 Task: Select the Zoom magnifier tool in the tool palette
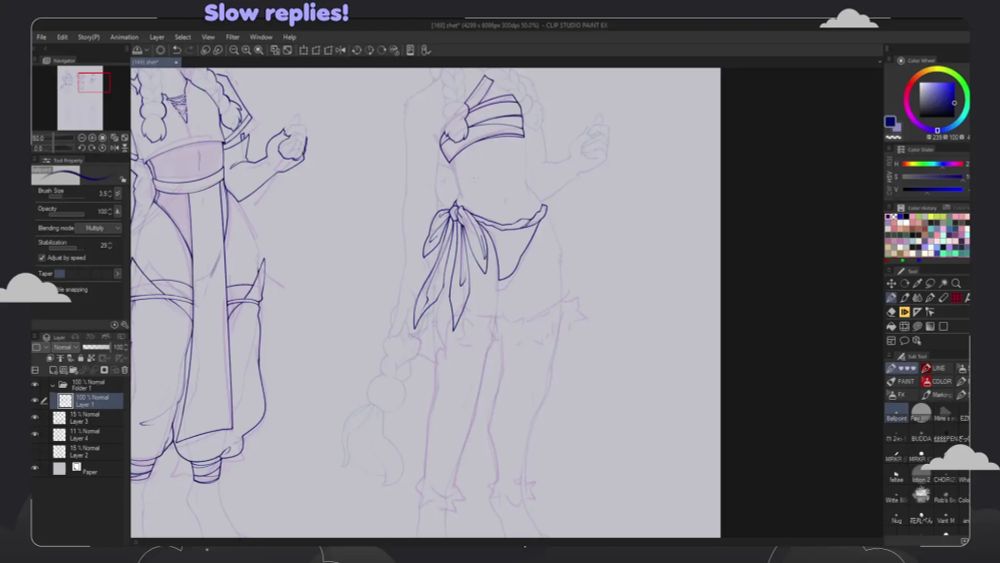pyautogui.click(x=956, y=283)
